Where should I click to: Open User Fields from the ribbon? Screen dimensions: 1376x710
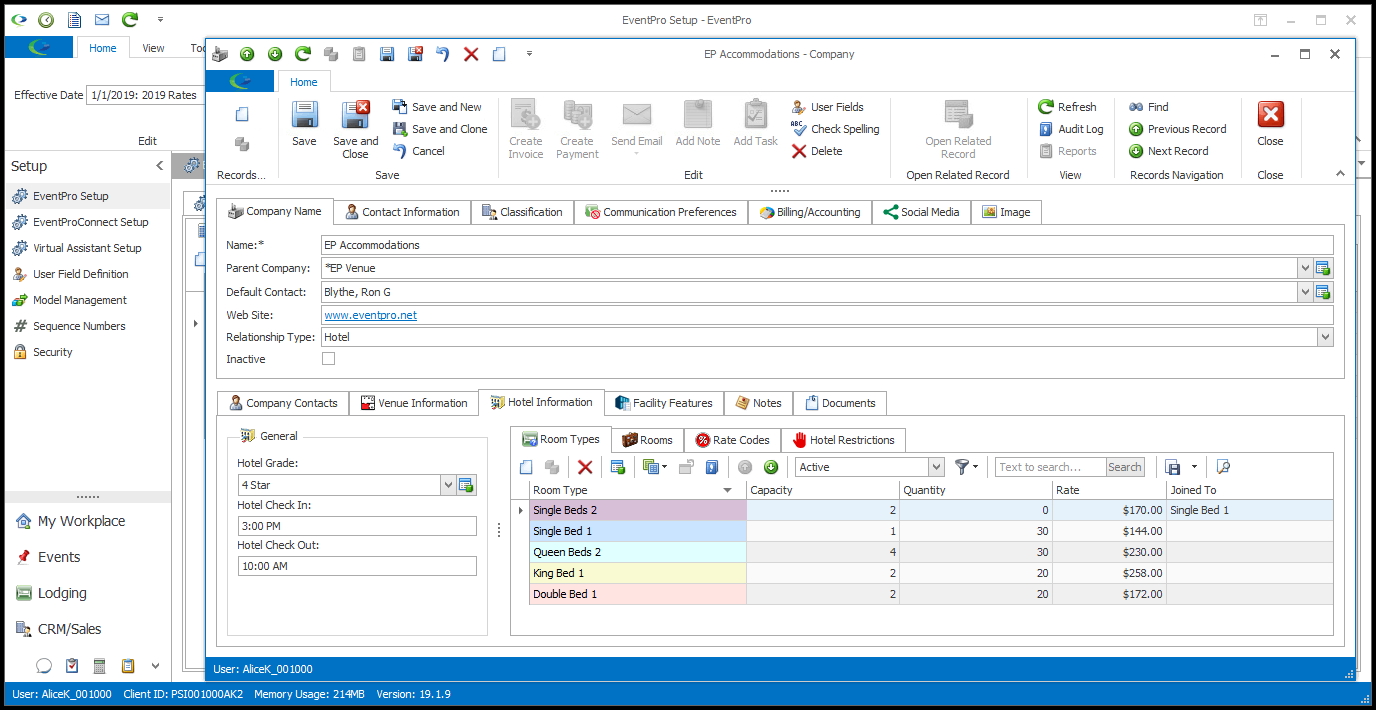click(x=827, y=107)
